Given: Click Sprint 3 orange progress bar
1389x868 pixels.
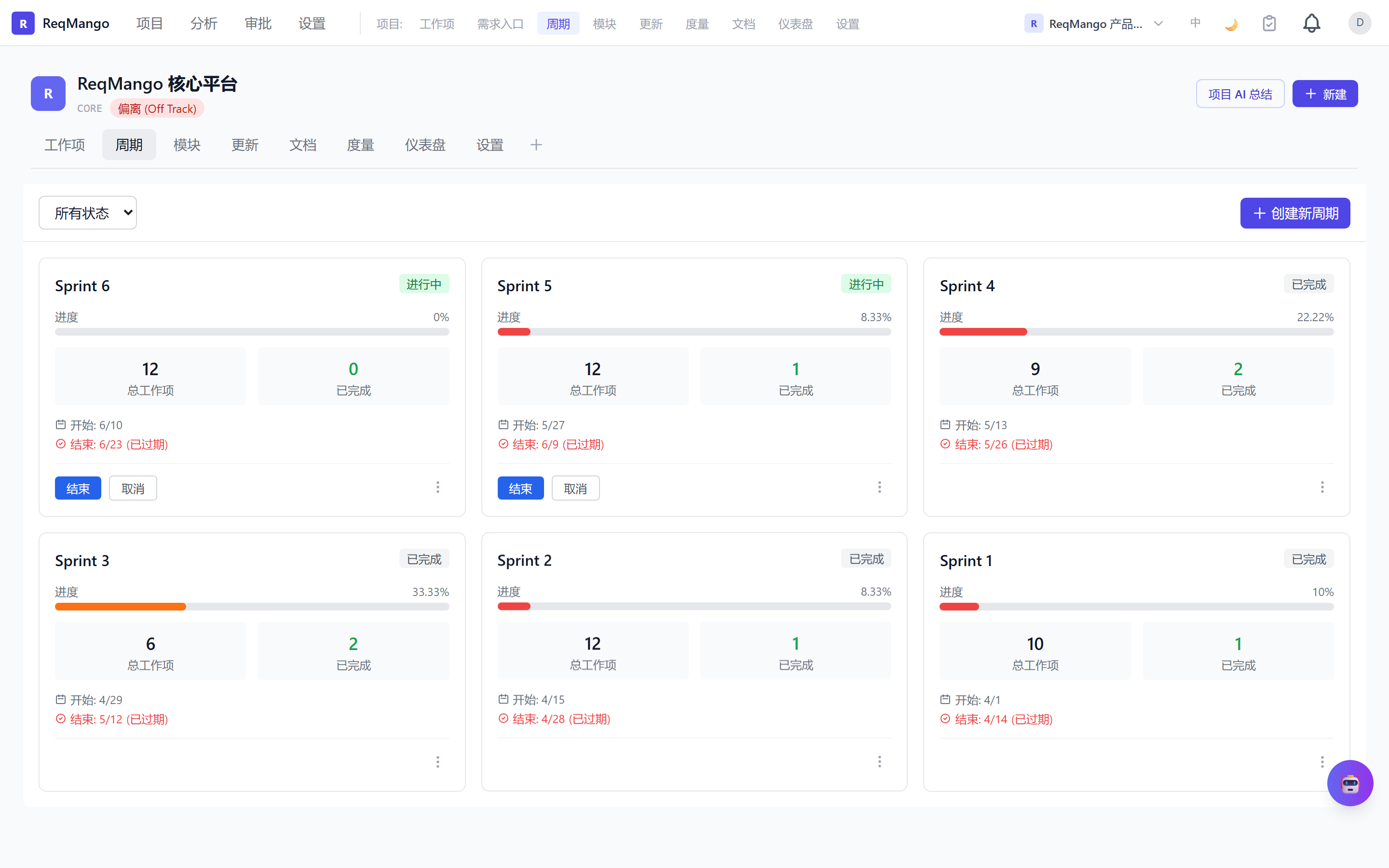Looking at the screenshot, I should [x=121, y=606].
